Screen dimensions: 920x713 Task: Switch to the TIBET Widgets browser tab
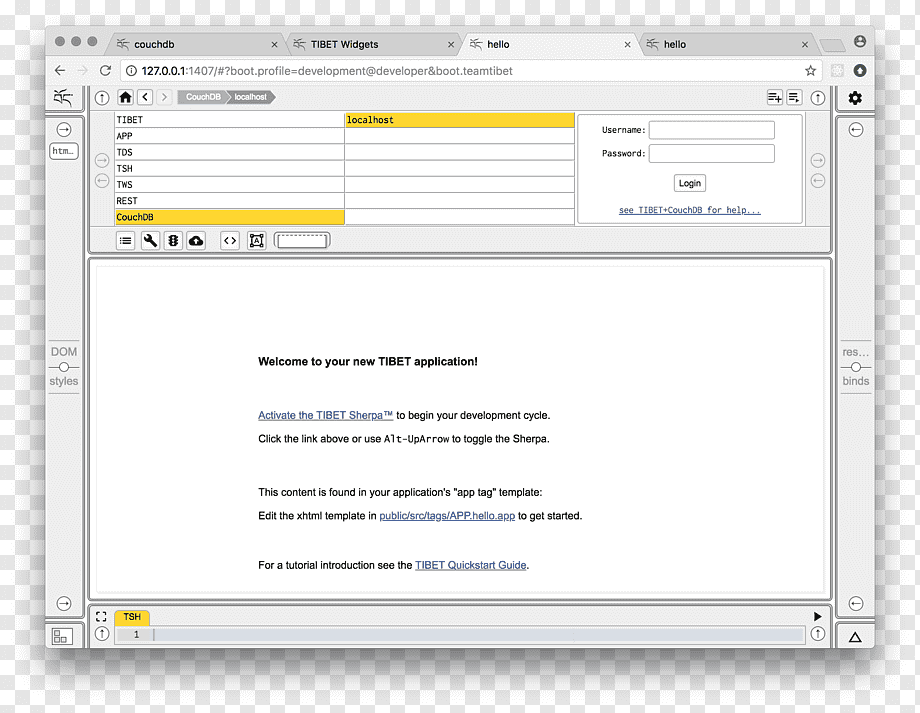point(373,45)
